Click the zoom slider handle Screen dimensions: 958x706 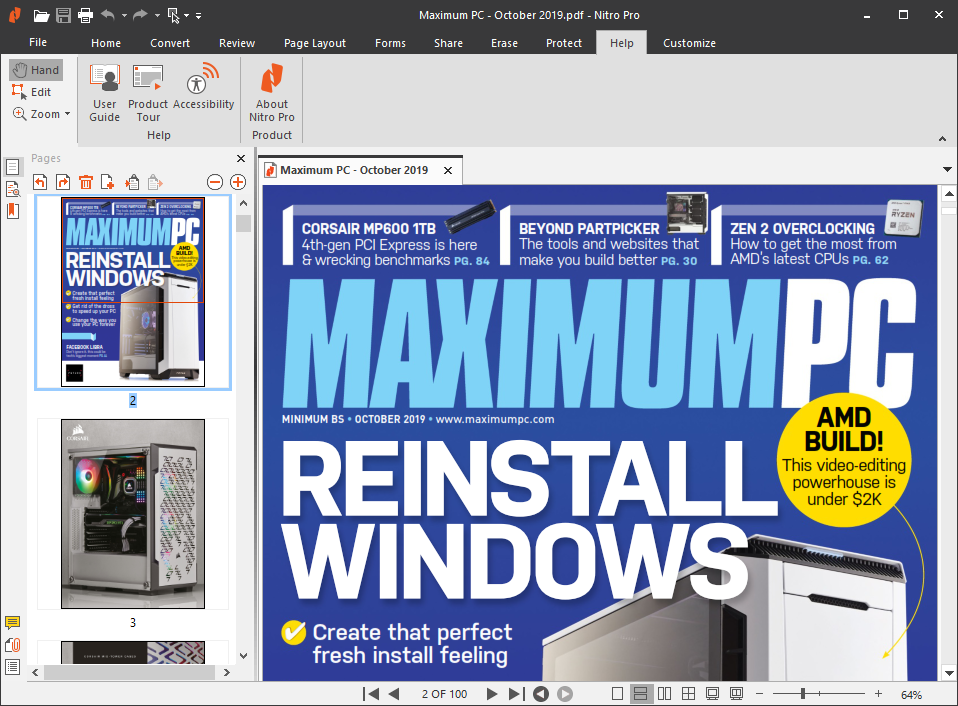click(803, 694)
